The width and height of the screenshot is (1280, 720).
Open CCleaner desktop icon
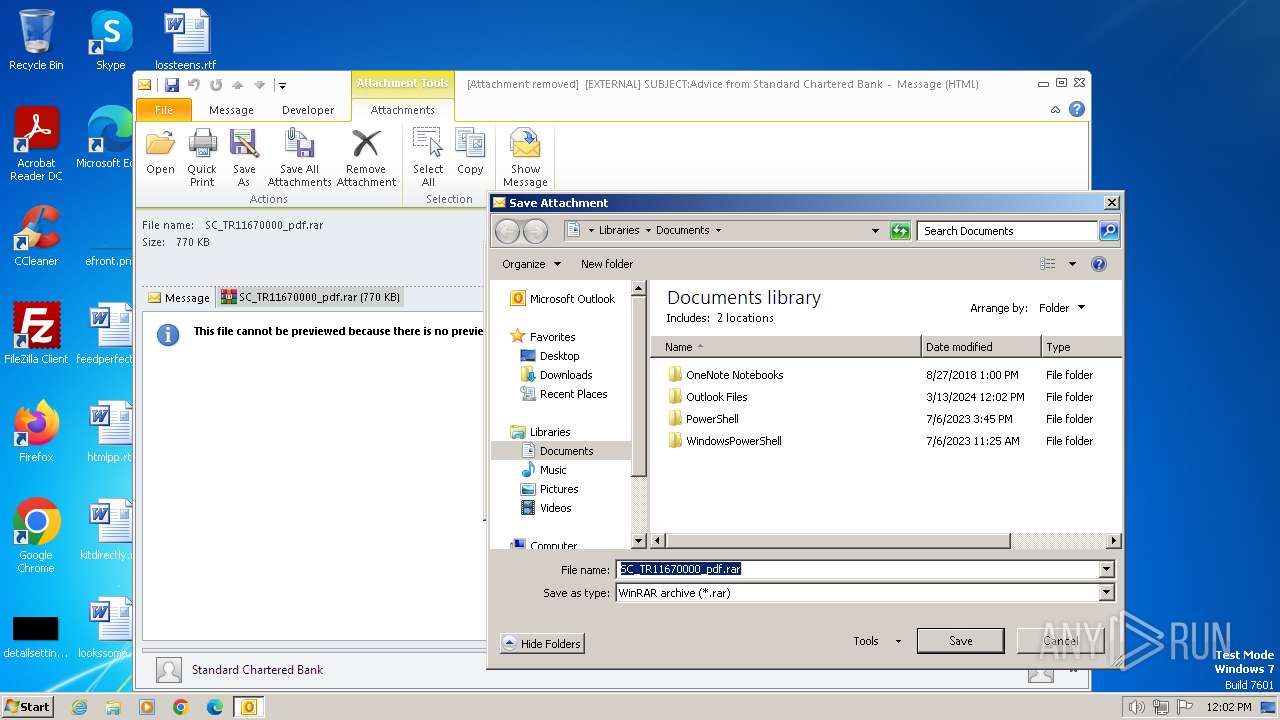[36, 236]
